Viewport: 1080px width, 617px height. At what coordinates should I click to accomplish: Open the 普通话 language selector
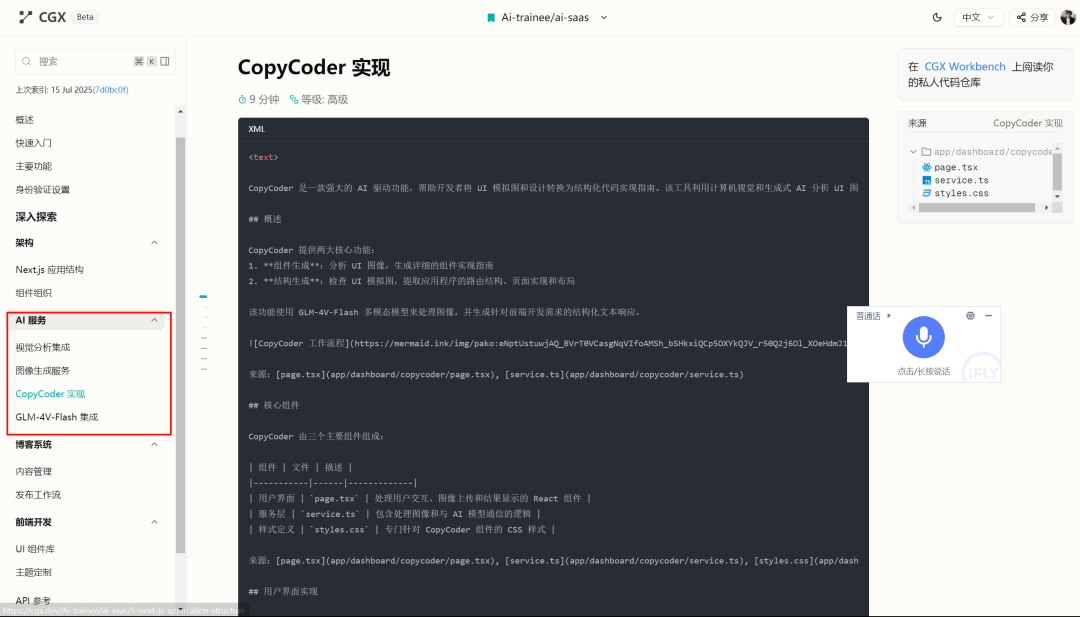pyautogui.click(x=873, y=316)
